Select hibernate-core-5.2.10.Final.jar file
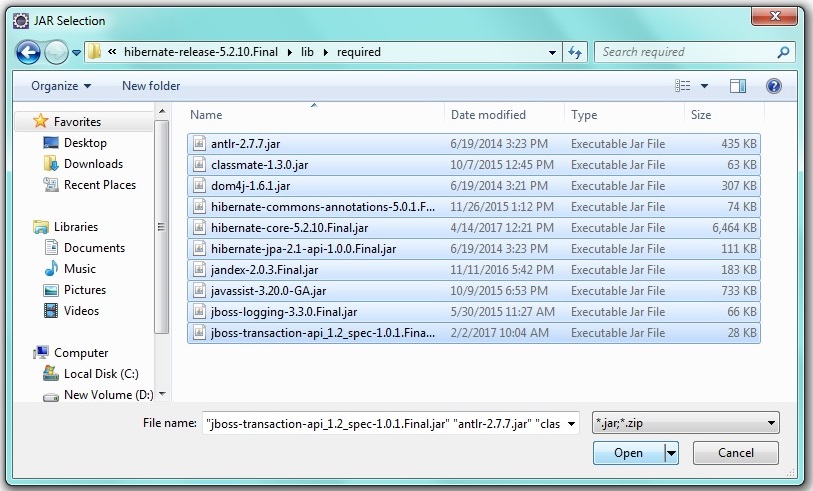The image size is (813, 491). pyautogui.click(x=474, y=228)
